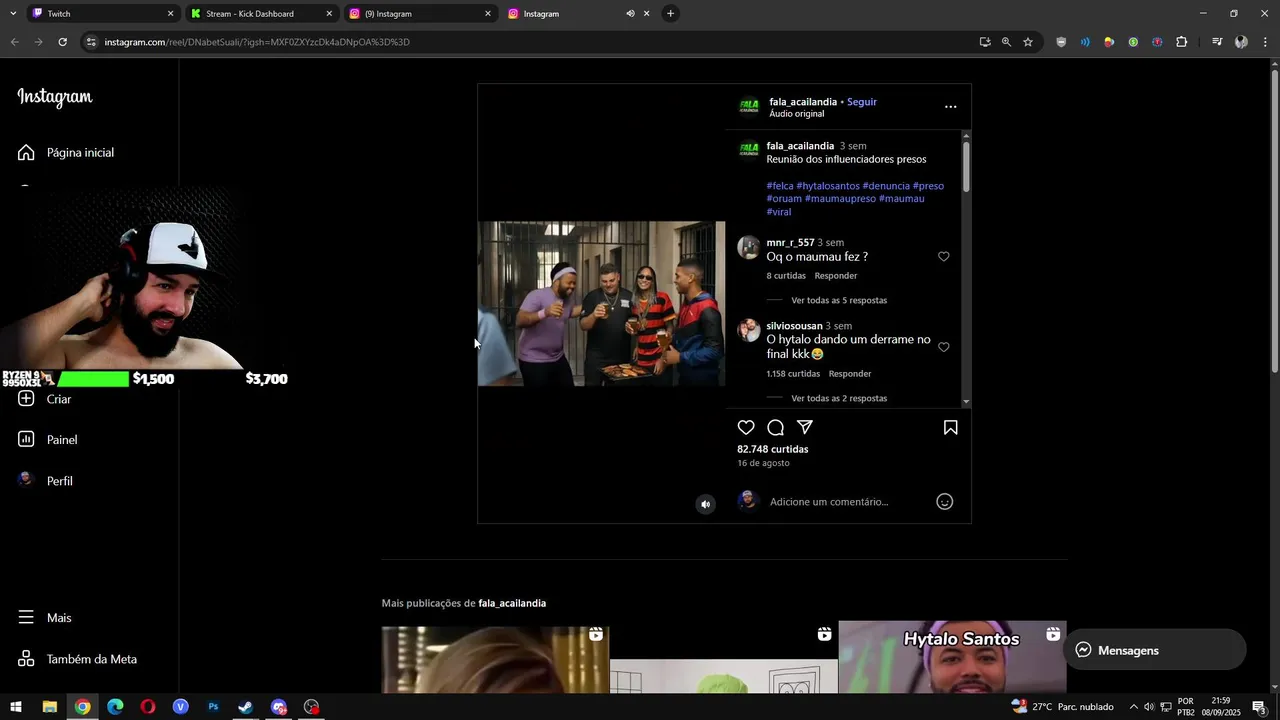Reload the page

pyautogui.click(x=62, y=42)
